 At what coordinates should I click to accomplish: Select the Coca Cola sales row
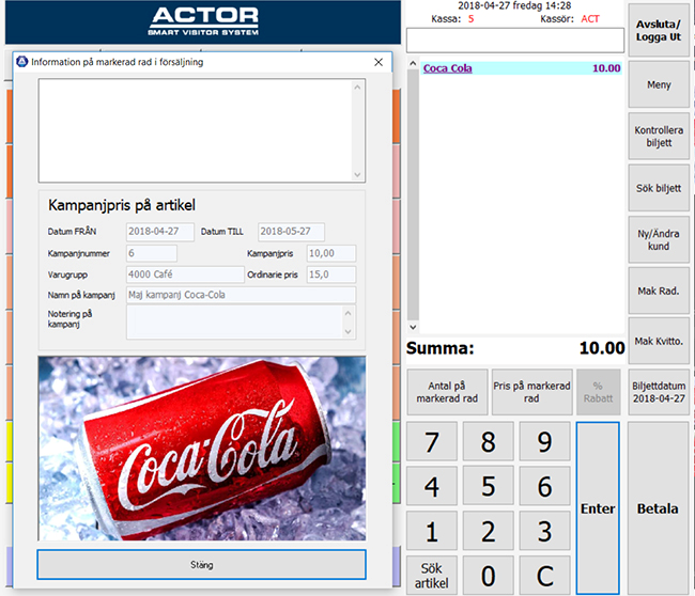[521, 68]
